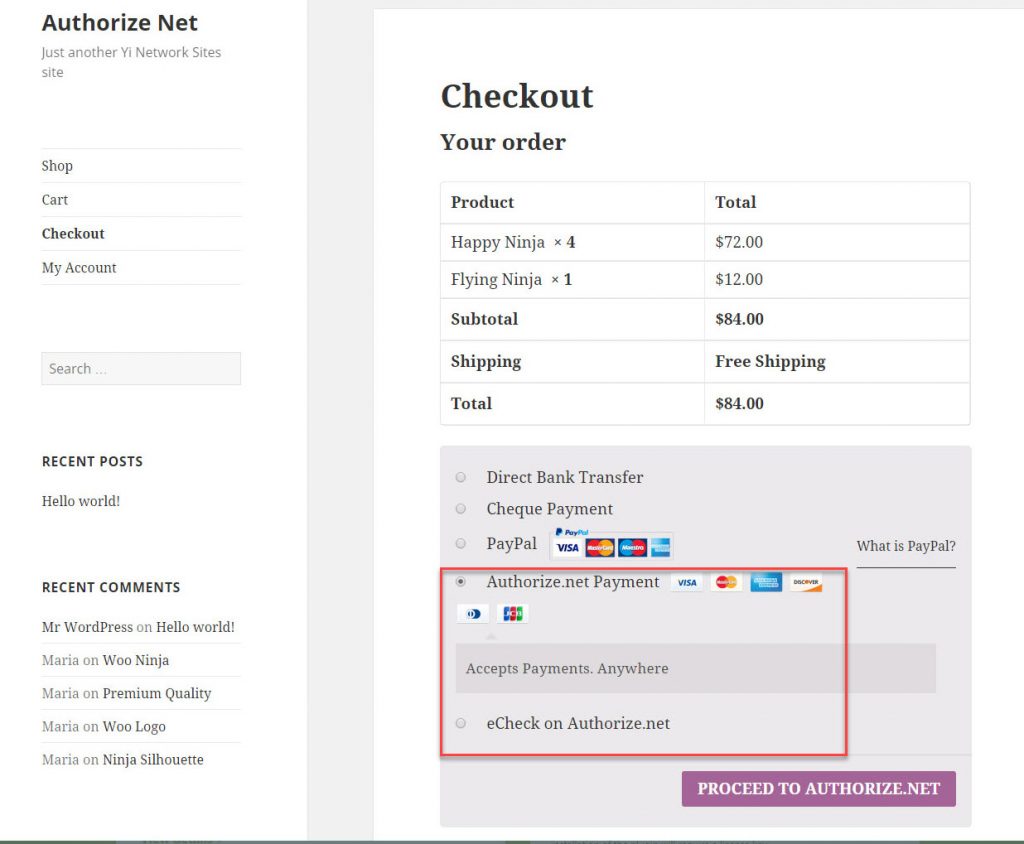This screenshot has height=844, width=1024.
Task: Open the Ninja Silhouette comment link
Action: 153,760
